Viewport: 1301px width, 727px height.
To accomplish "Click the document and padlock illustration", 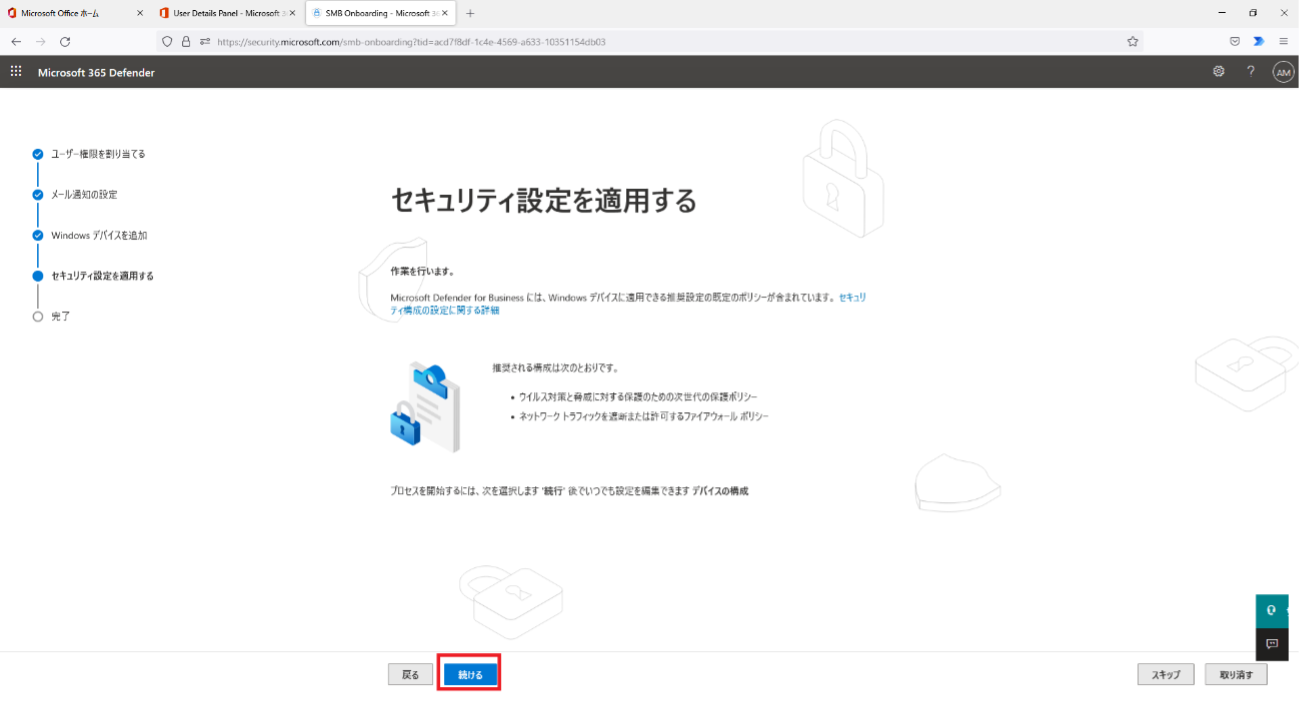I will tap(425, 408).
